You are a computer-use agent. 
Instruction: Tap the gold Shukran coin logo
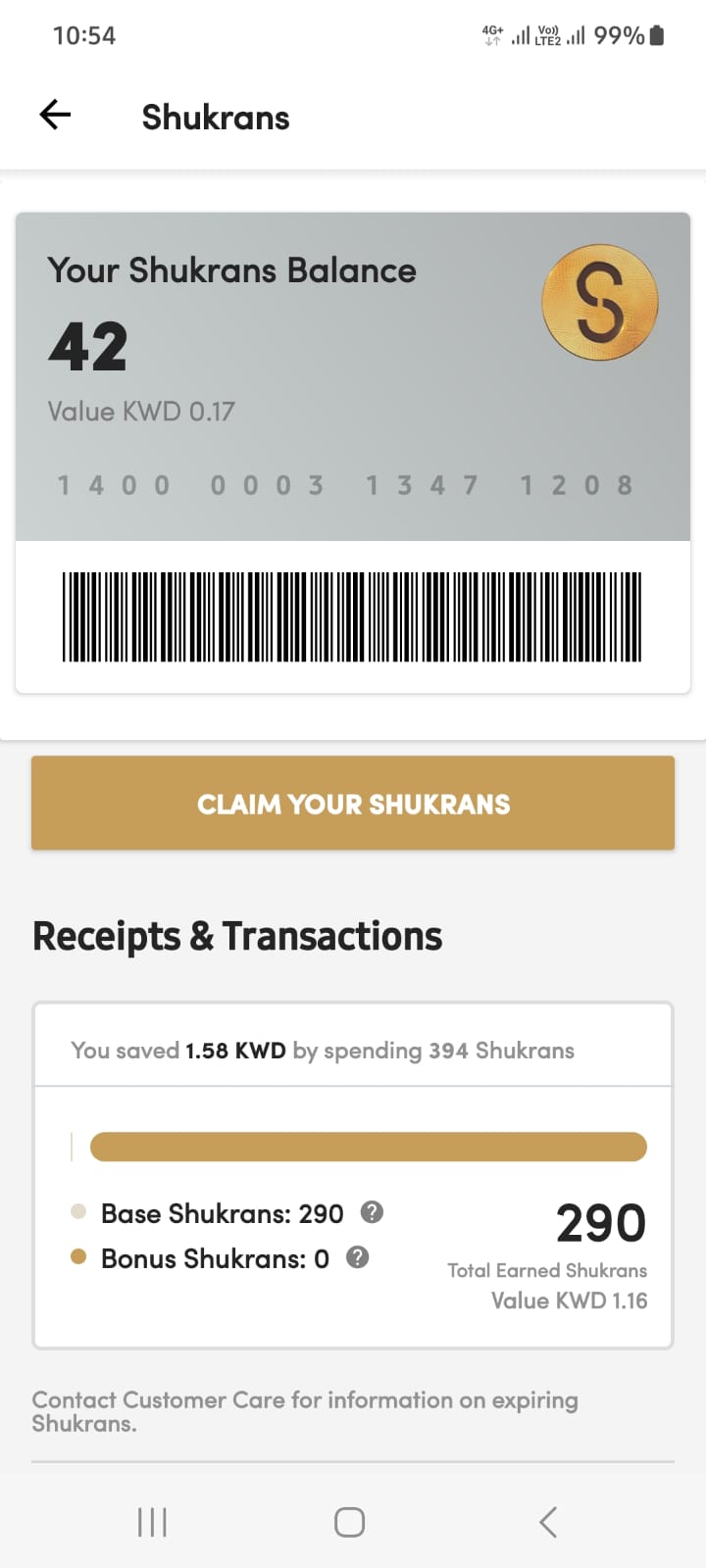coord(599,302)
